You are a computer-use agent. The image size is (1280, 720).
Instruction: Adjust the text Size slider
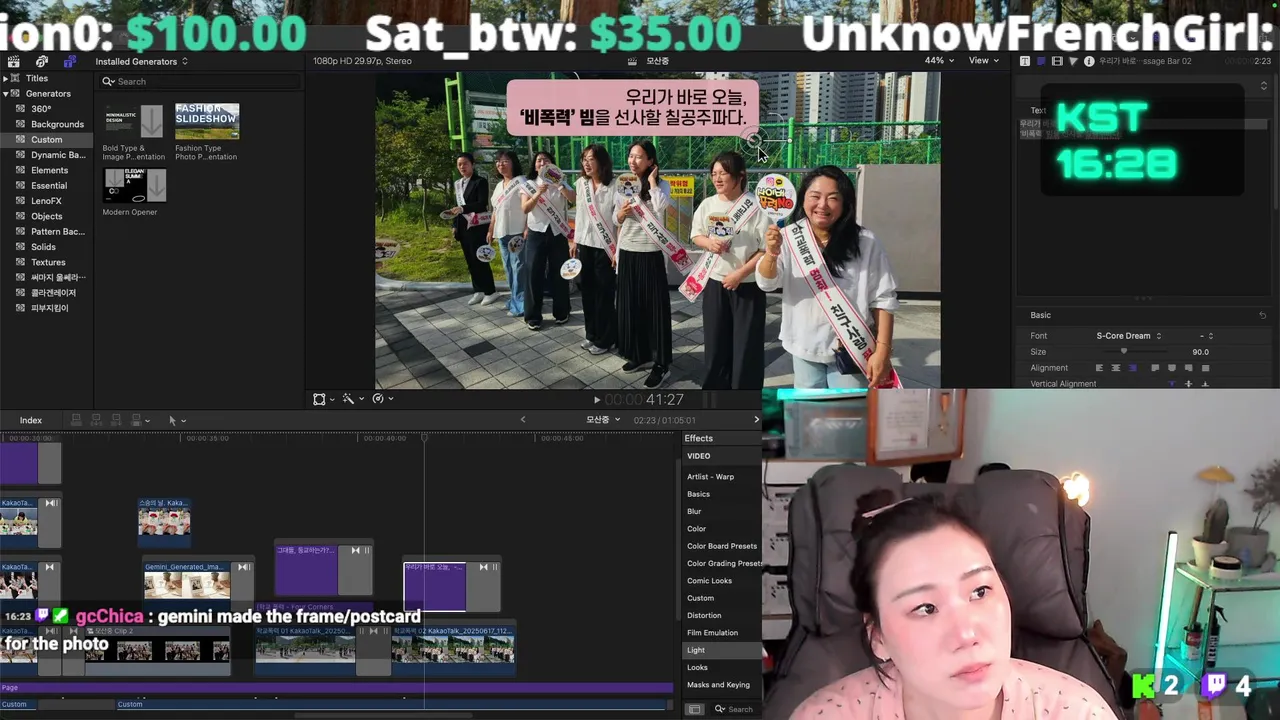(x=1124, y=352)
